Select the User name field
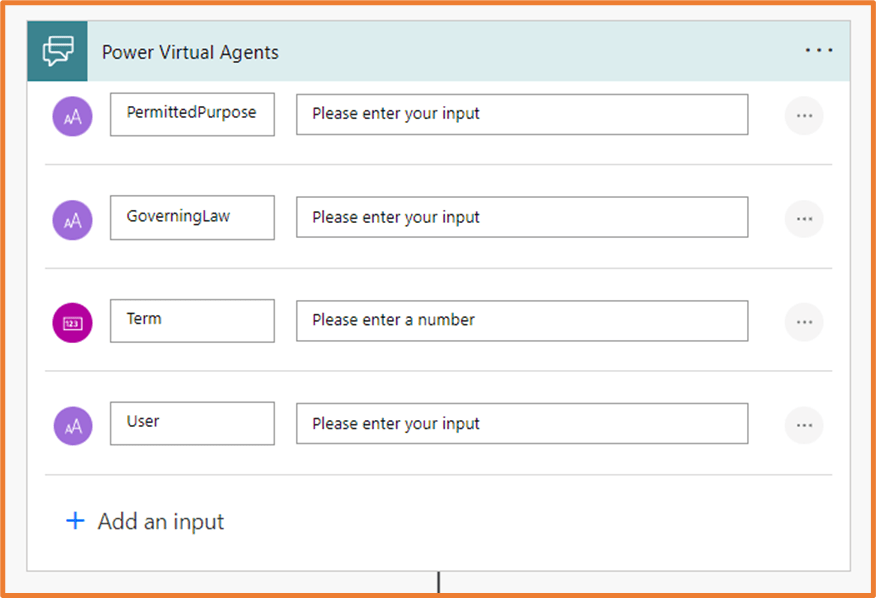The height and width of the screenshot is (598, 876). (x=192, y=423)
